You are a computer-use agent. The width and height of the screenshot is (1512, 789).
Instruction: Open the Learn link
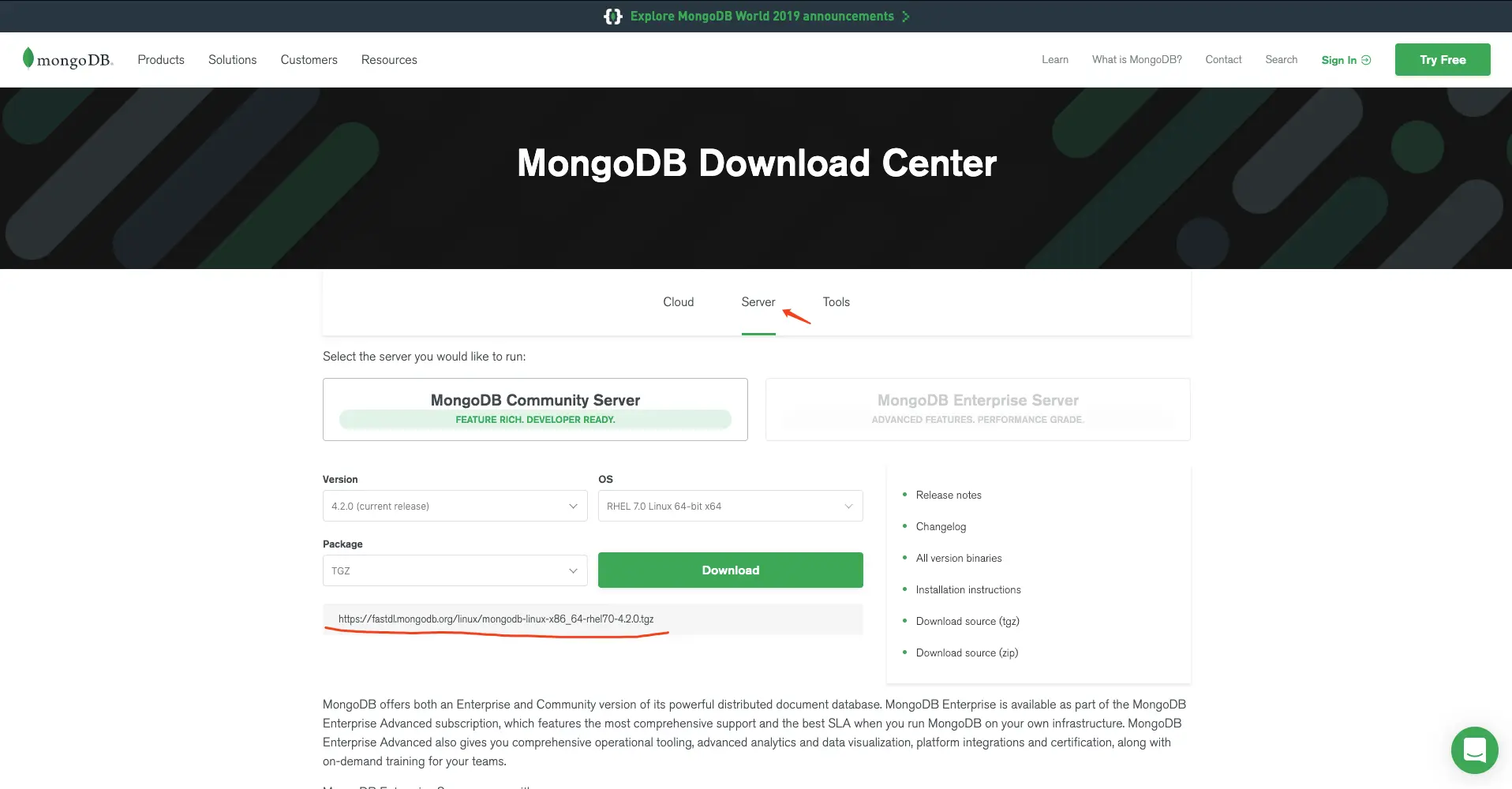coord(1055,60)
